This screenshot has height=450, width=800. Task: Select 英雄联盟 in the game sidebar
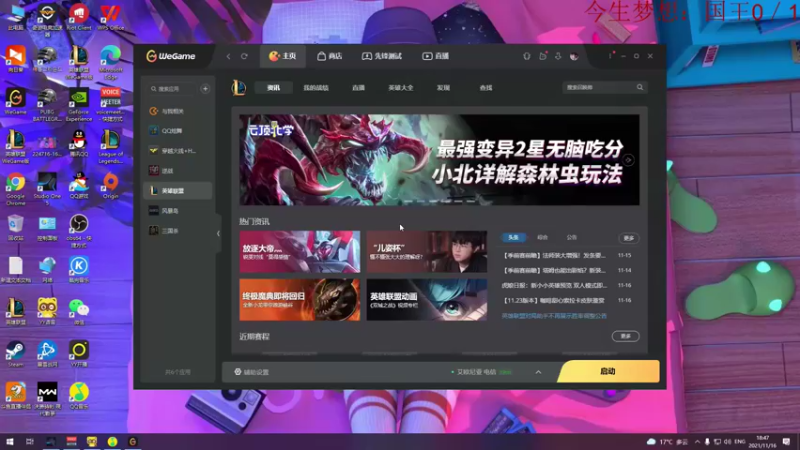pos(178,191)
